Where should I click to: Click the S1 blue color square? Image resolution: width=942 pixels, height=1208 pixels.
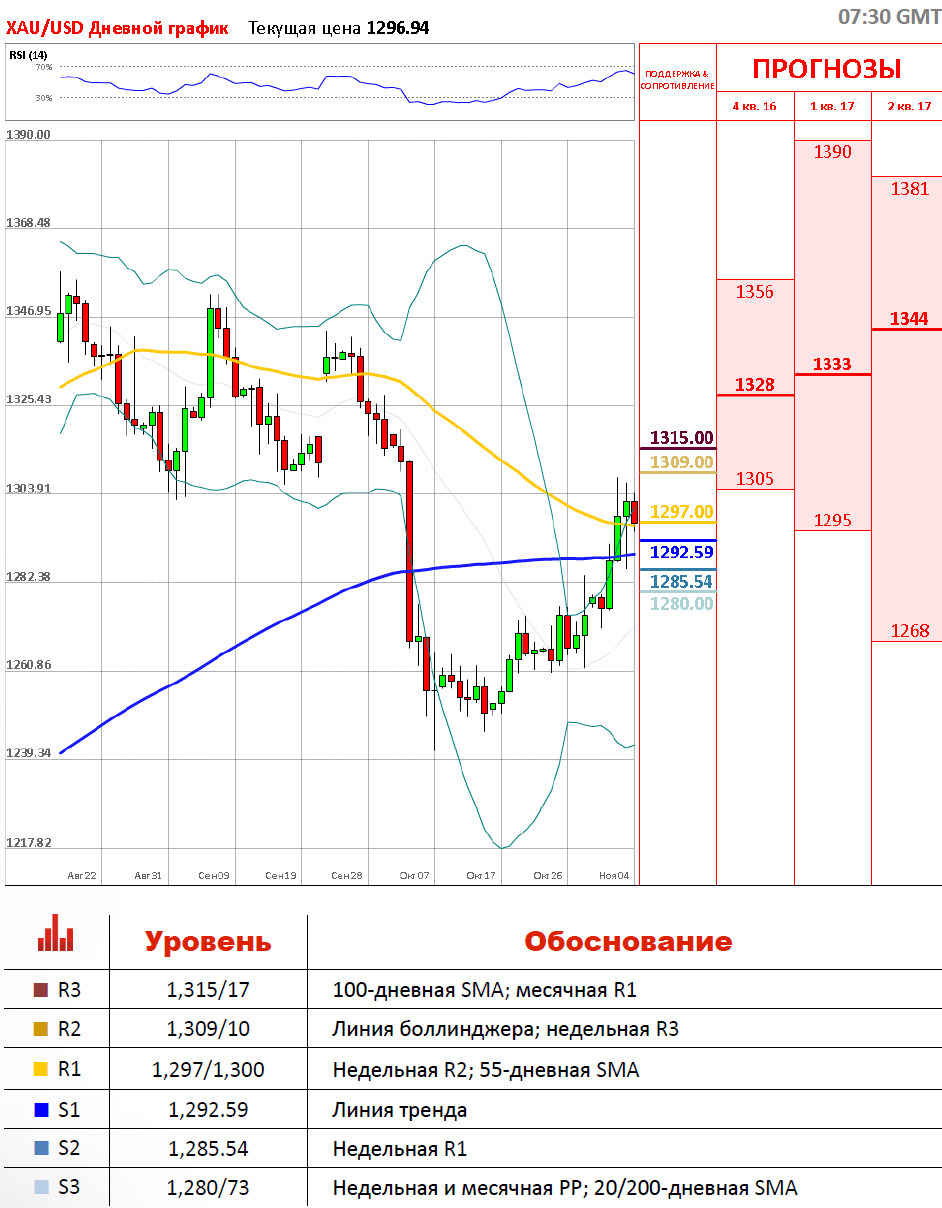(41, 1109)
